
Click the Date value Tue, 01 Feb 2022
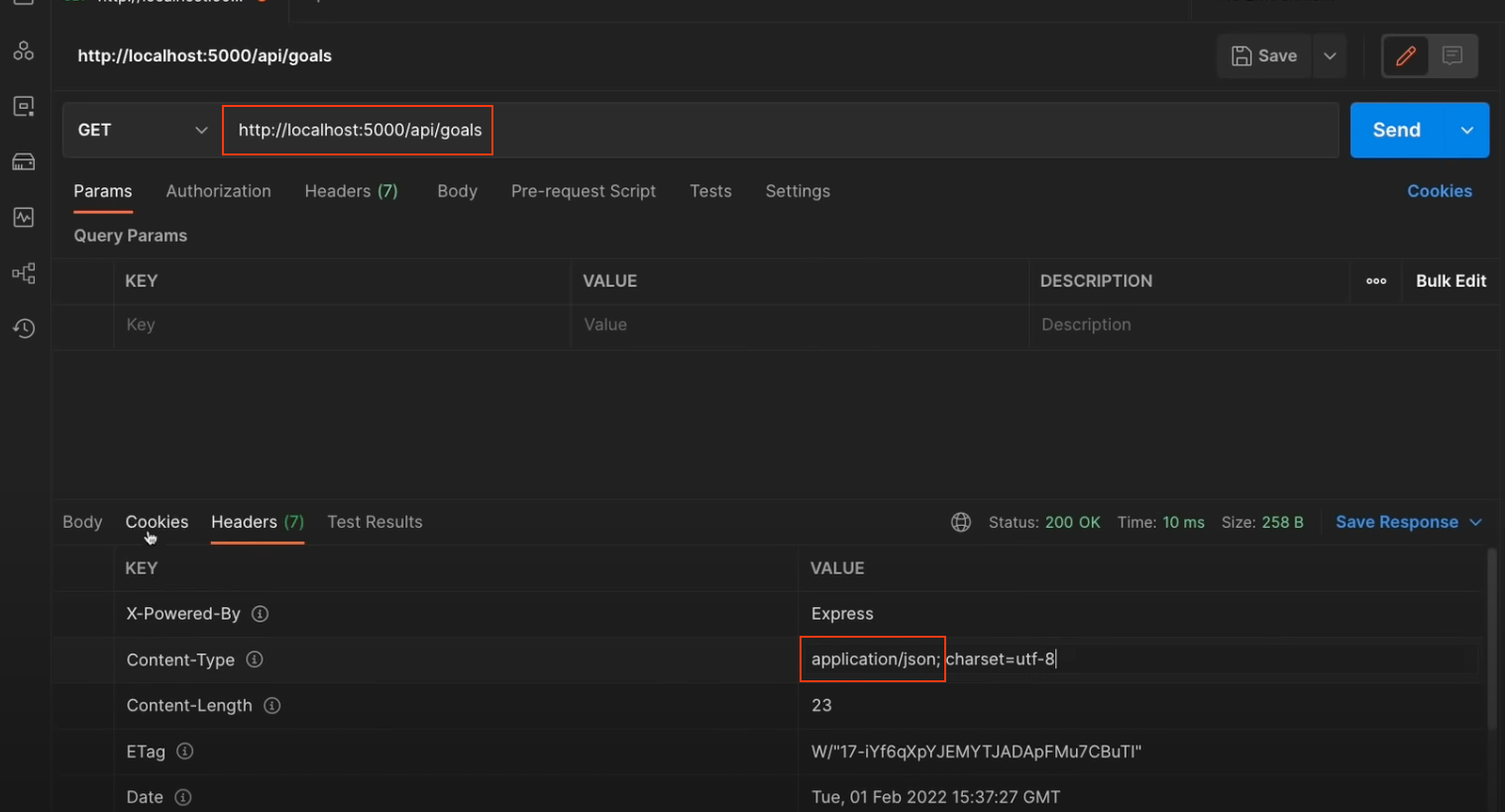coord(935,797)
